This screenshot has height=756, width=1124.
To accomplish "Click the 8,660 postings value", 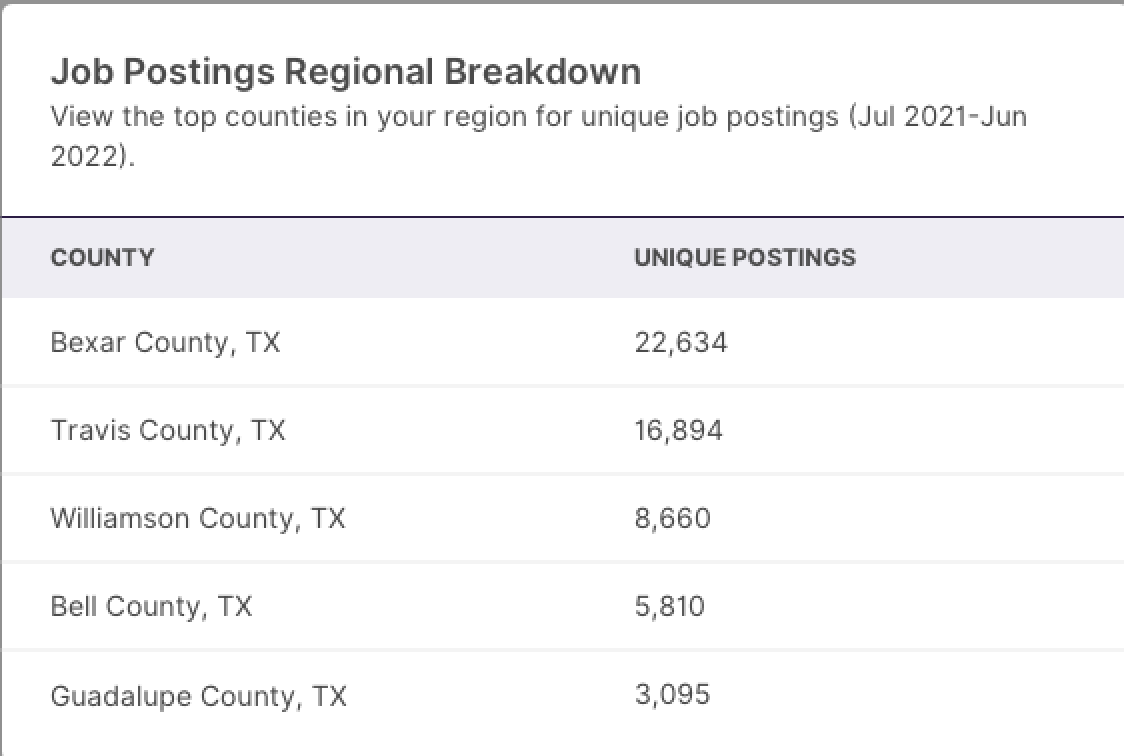I will (x=672, y=519).
